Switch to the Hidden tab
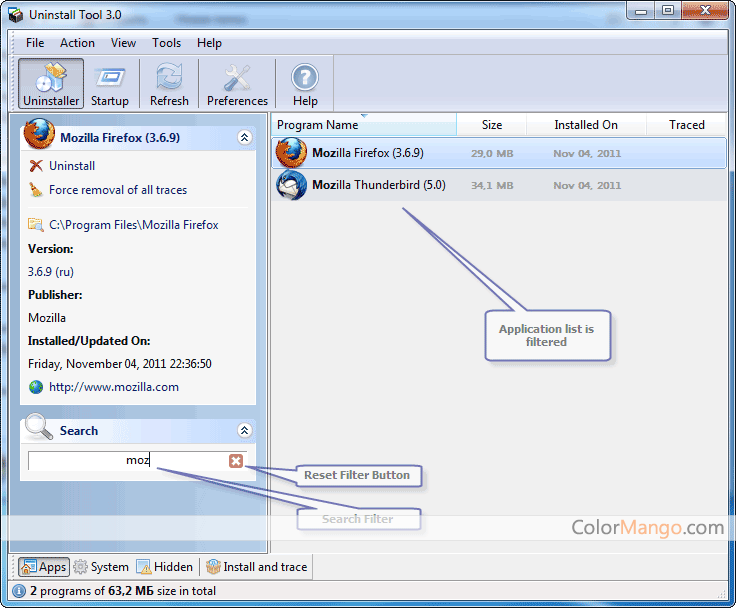This screenshot has height=608, width=736. (165, 567)
